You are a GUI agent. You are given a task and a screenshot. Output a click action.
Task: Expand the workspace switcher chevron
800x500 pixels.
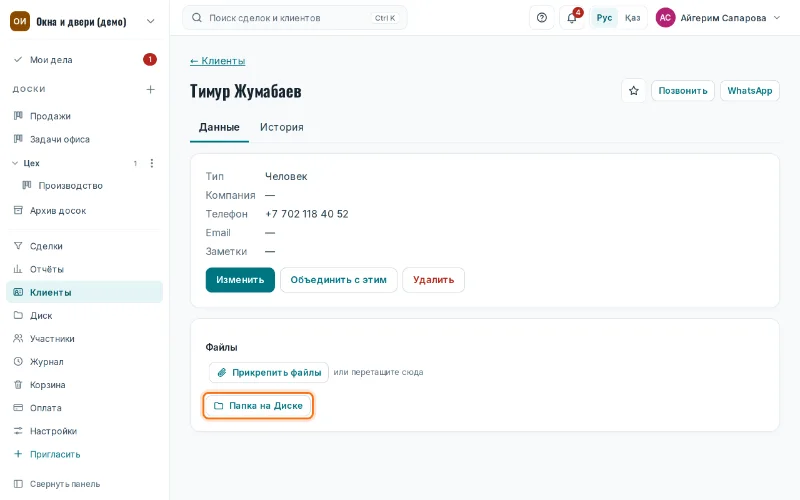coord(151,21)
